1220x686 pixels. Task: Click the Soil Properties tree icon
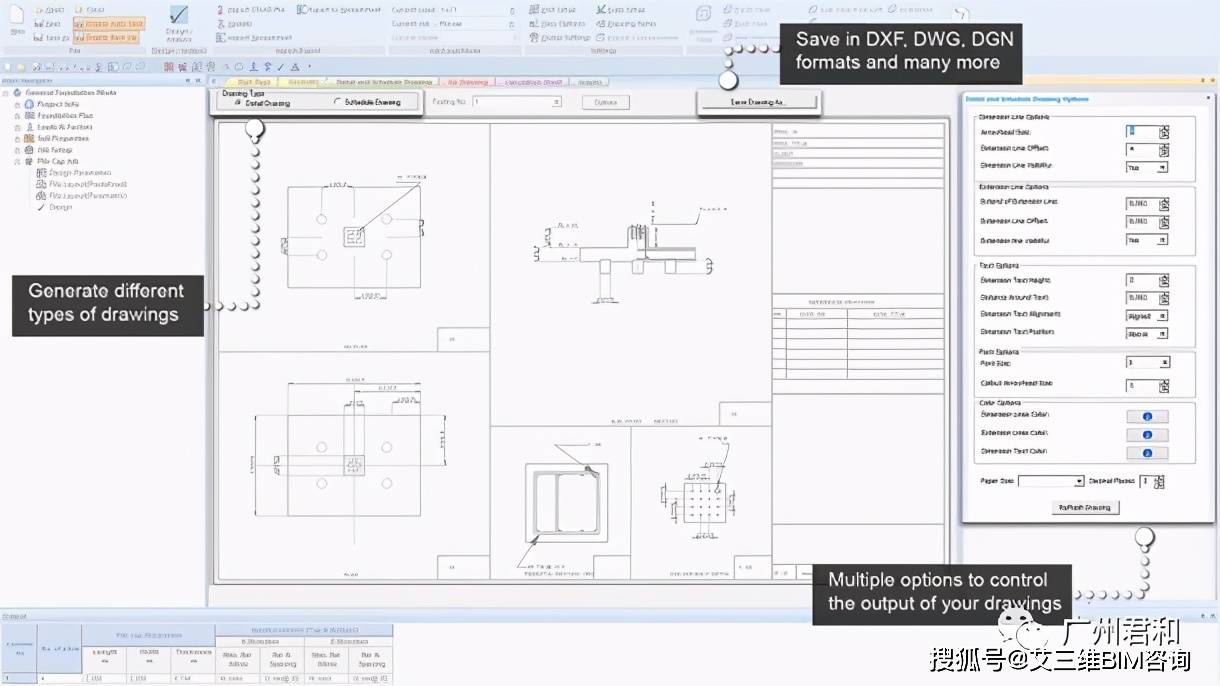pyautogui.click(x=28, y=138)
